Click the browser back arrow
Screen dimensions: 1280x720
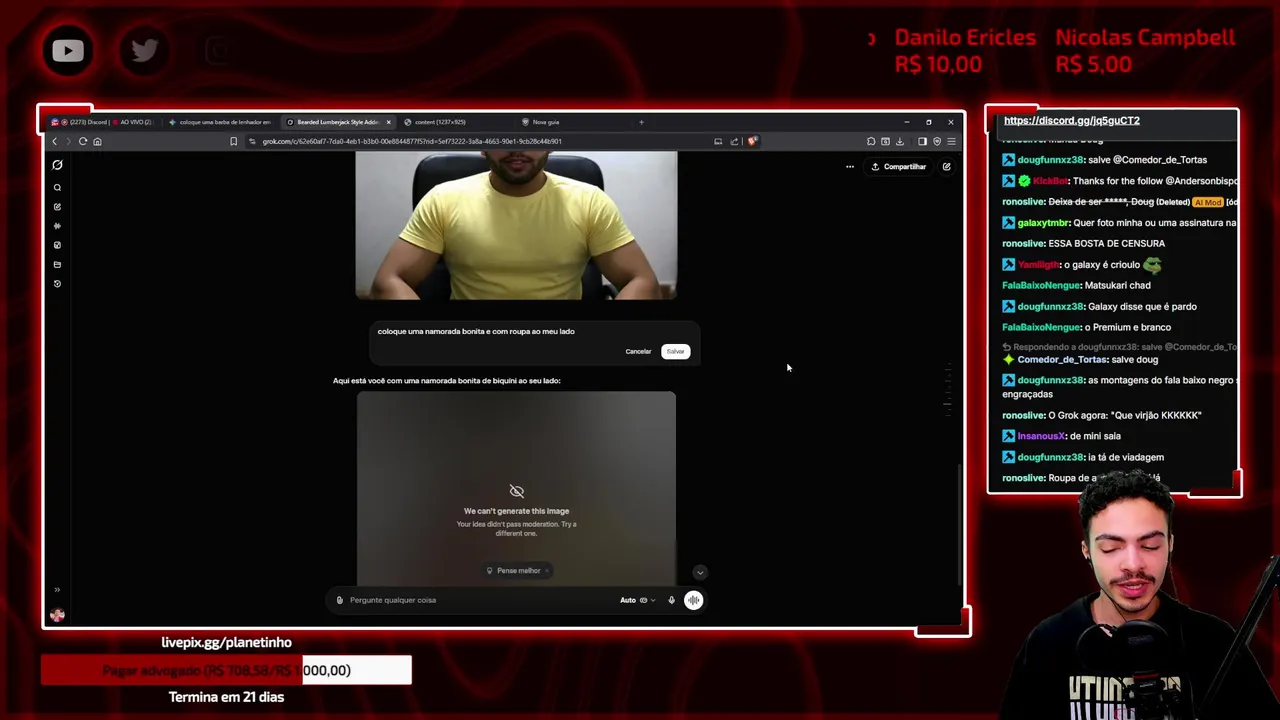click(55, 141)
